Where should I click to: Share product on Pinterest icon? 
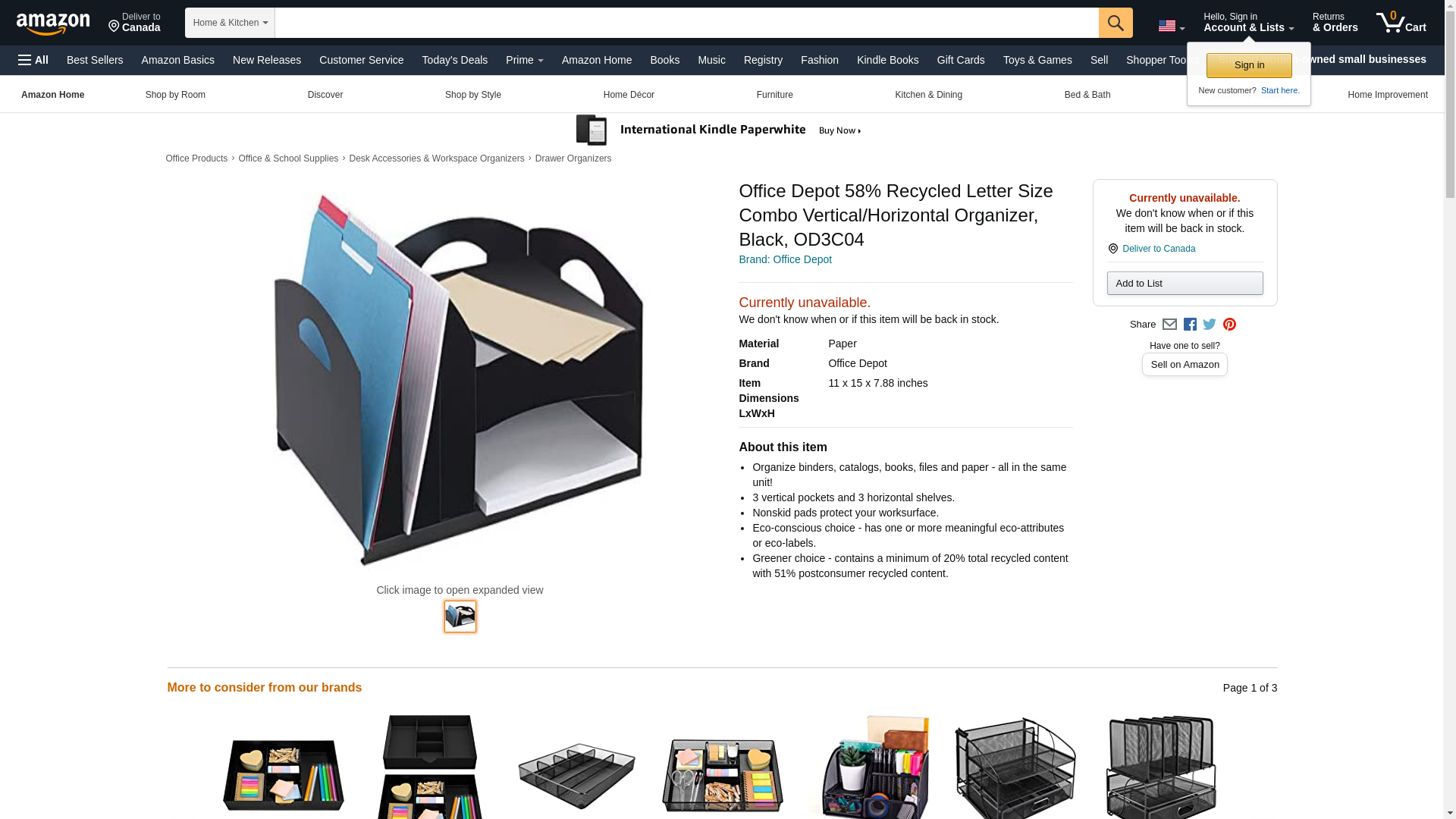(x=1228, y=325)
